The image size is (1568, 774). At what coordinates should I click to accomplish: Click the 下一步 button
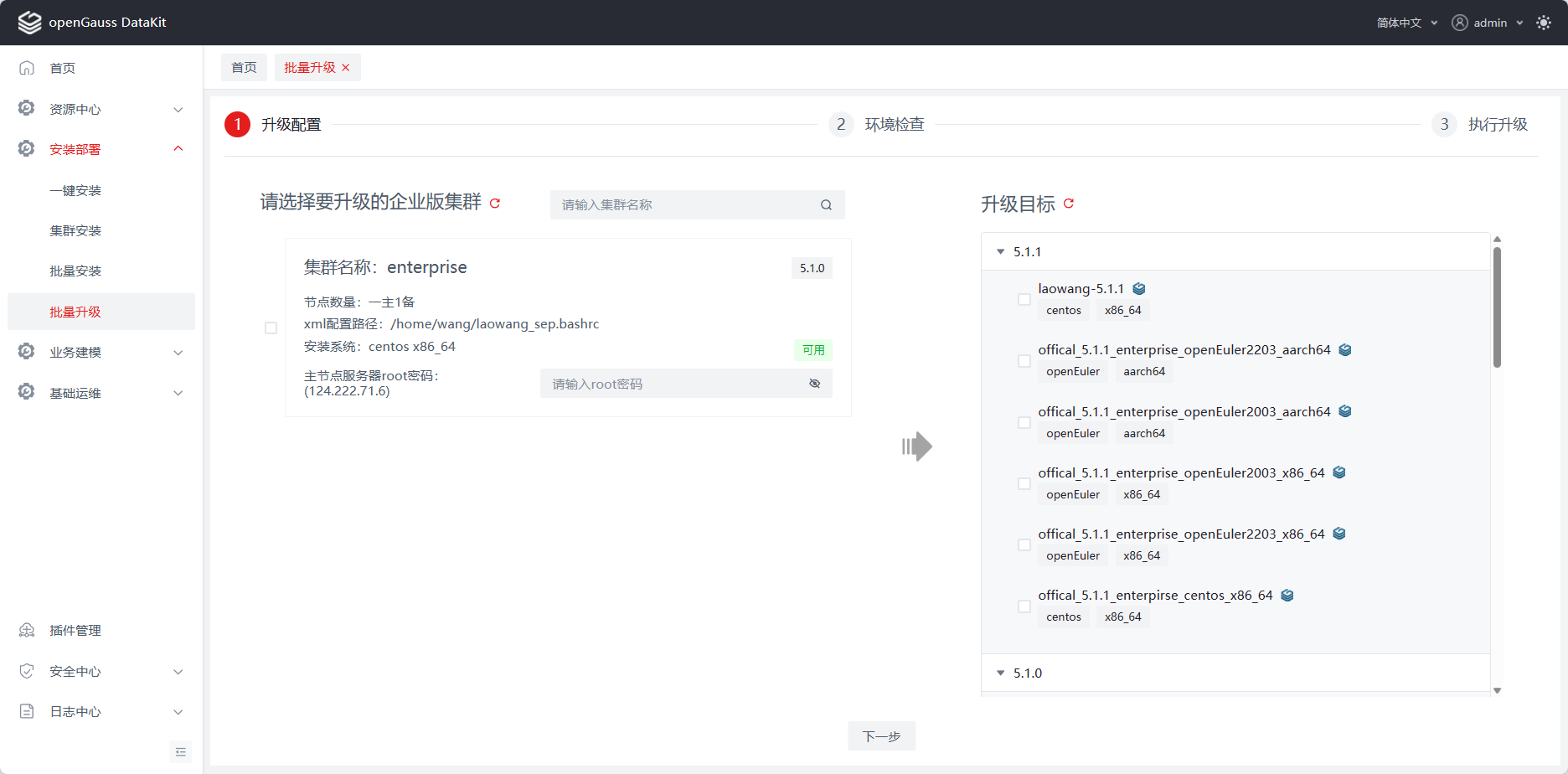pos(881,736)
